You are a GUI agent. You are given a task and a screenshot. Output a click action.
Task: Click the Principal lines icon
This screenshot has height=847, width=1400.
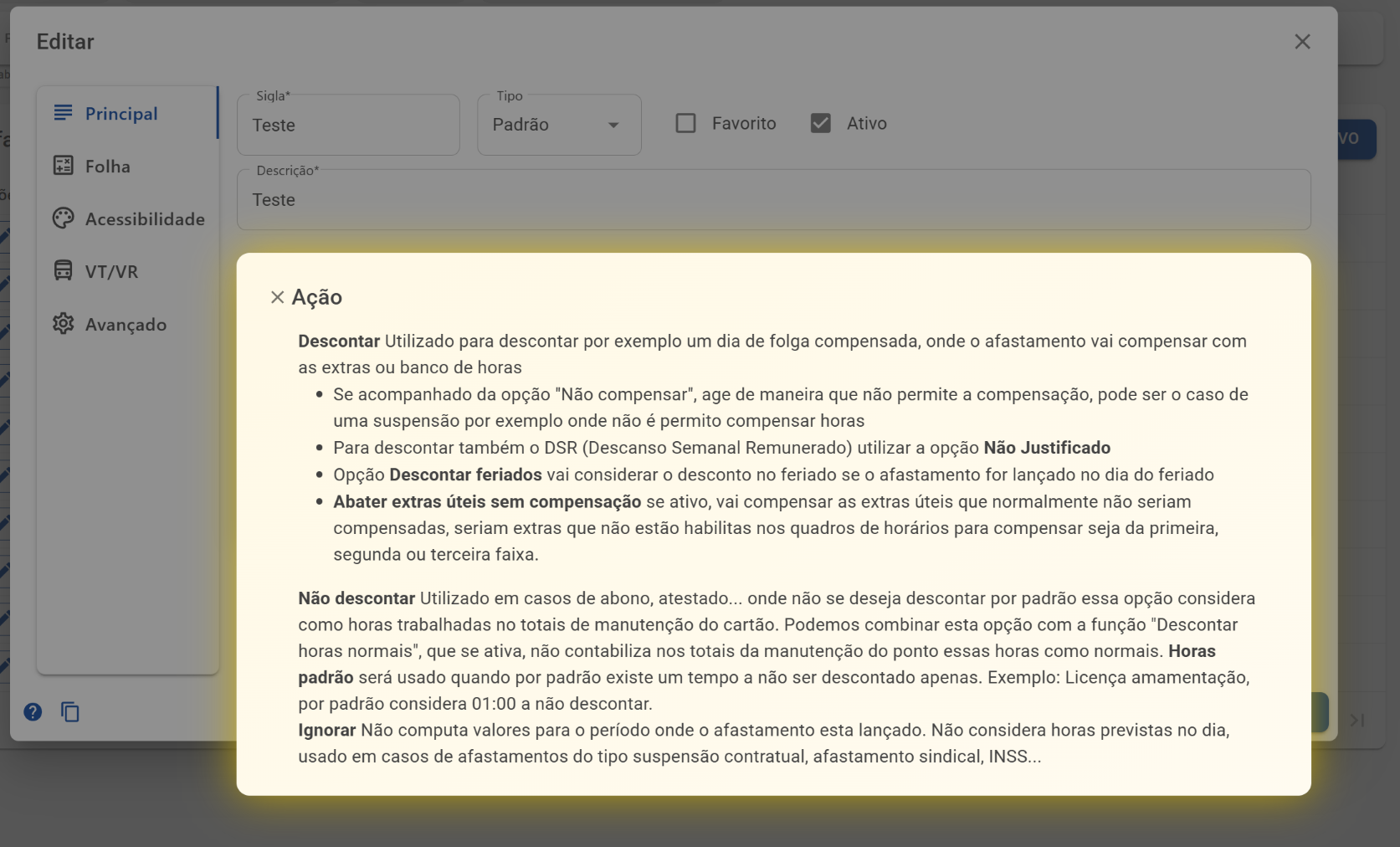(x=63, y=112)
